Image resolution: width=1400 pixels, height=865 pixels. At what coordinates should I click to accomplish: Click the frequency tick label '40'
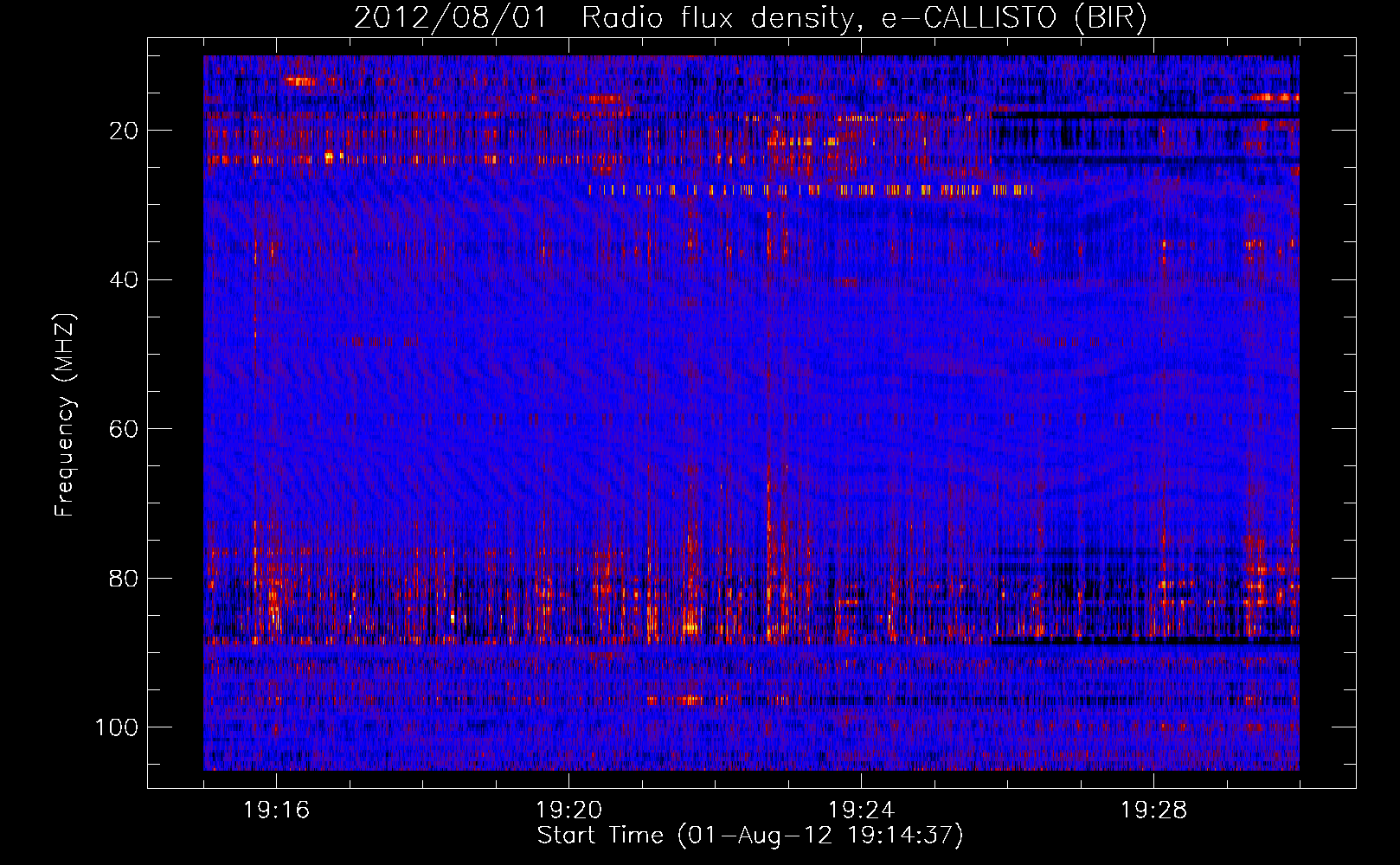(125, 280)
